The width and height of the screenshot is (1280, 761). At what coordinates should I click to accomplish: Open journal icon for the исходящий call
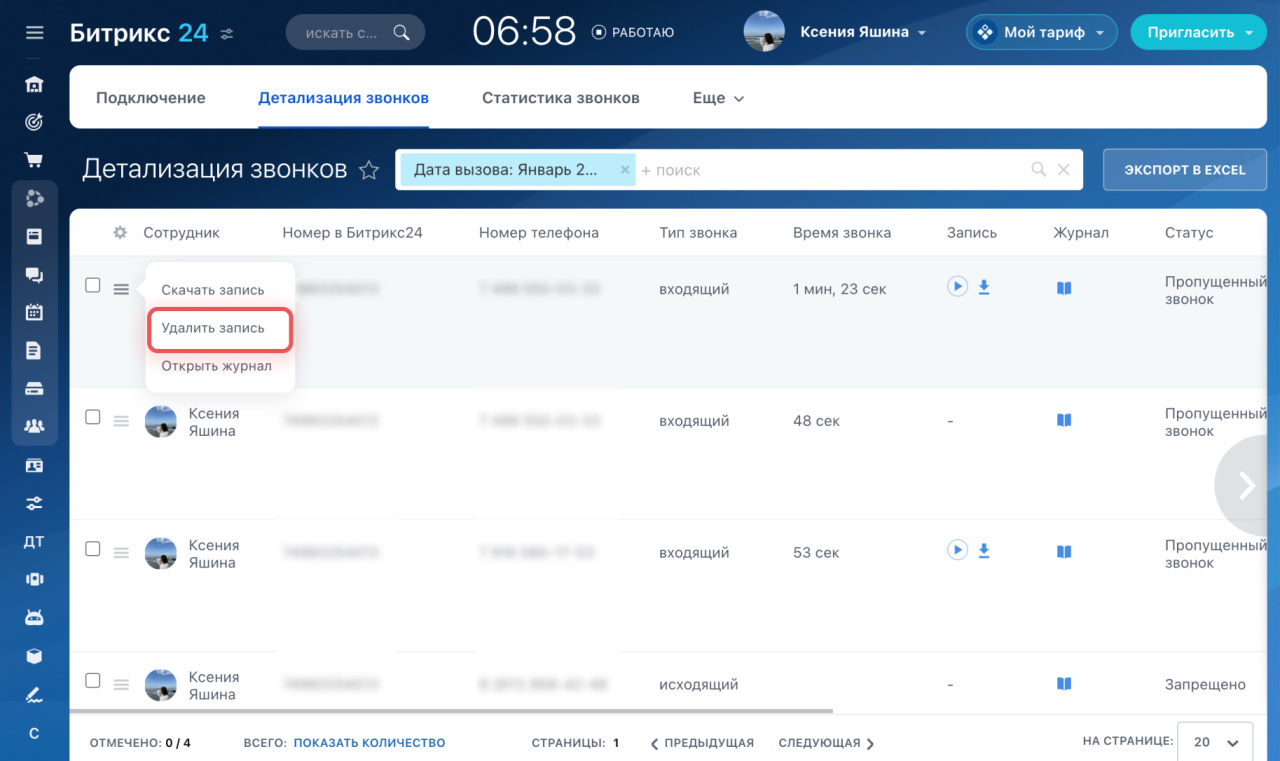(1064, 684)
